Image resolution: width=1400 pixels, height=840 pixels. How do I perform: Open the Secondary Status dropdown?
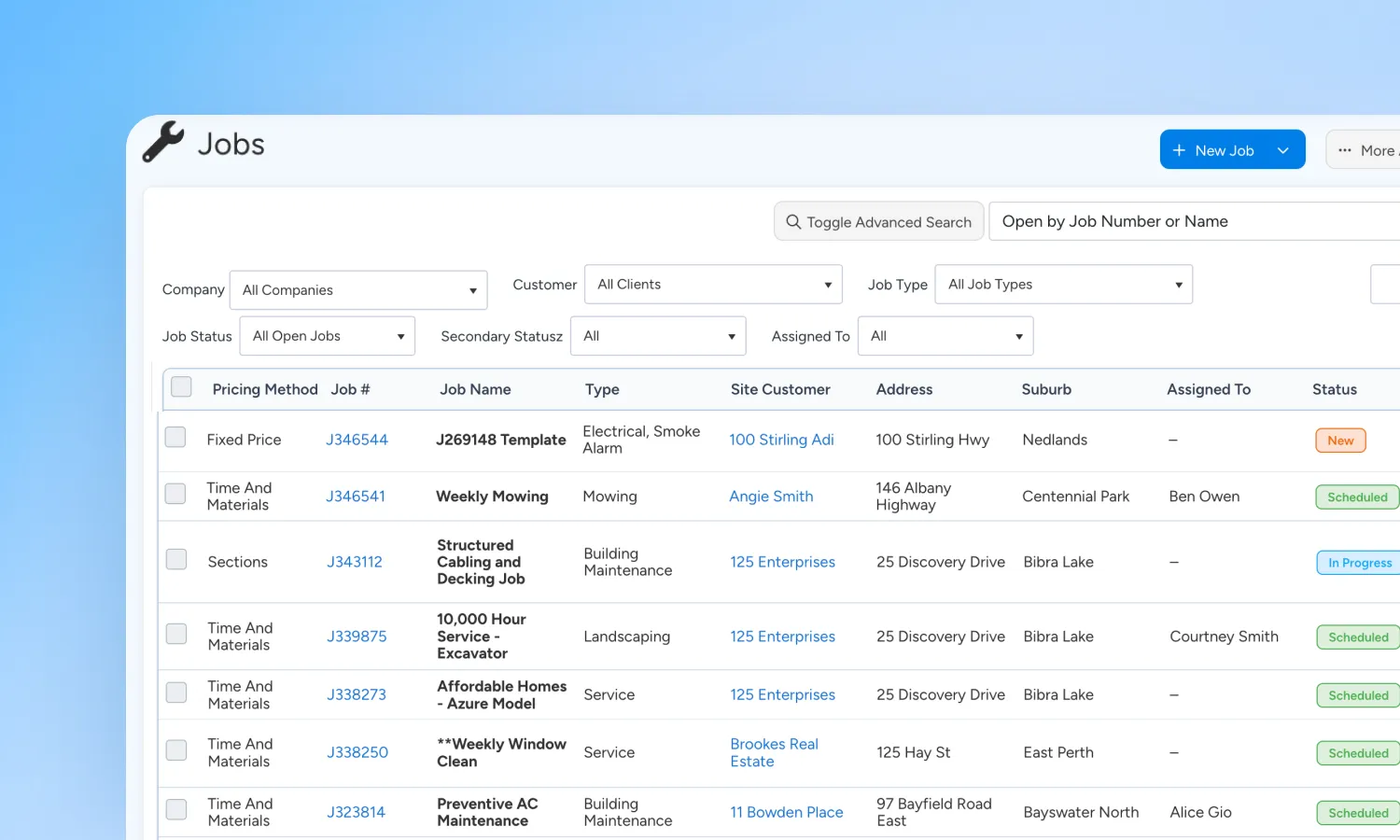click(658, 336)
